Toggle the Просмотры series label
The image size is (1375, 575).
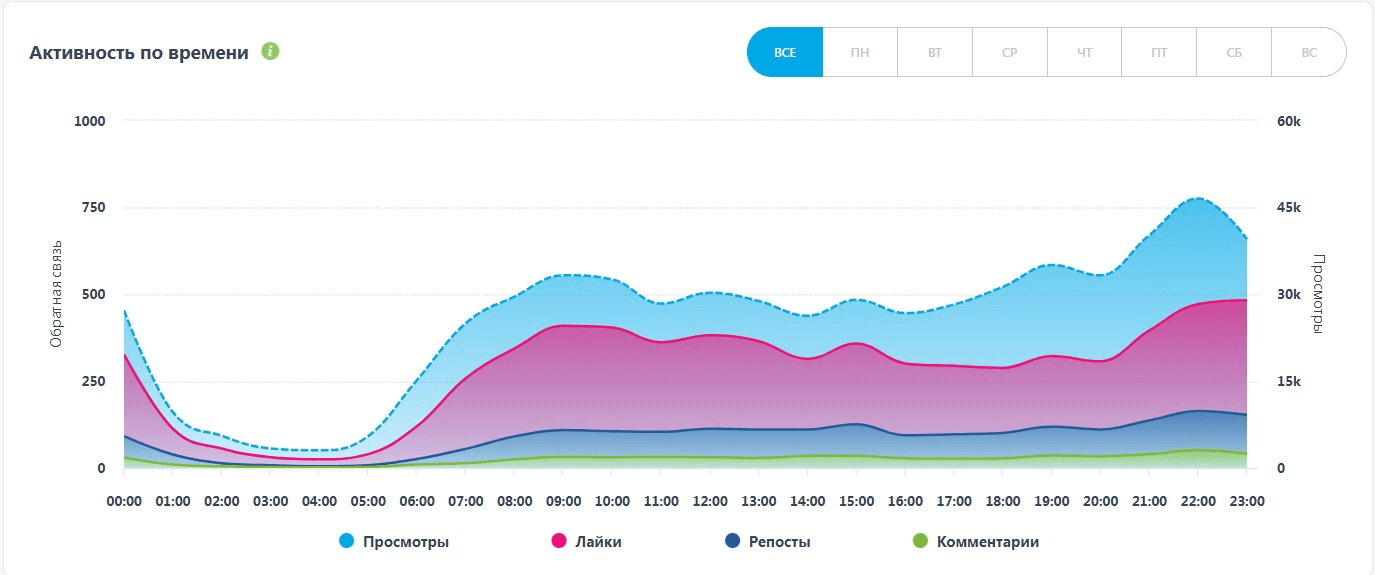click(407, 542)
